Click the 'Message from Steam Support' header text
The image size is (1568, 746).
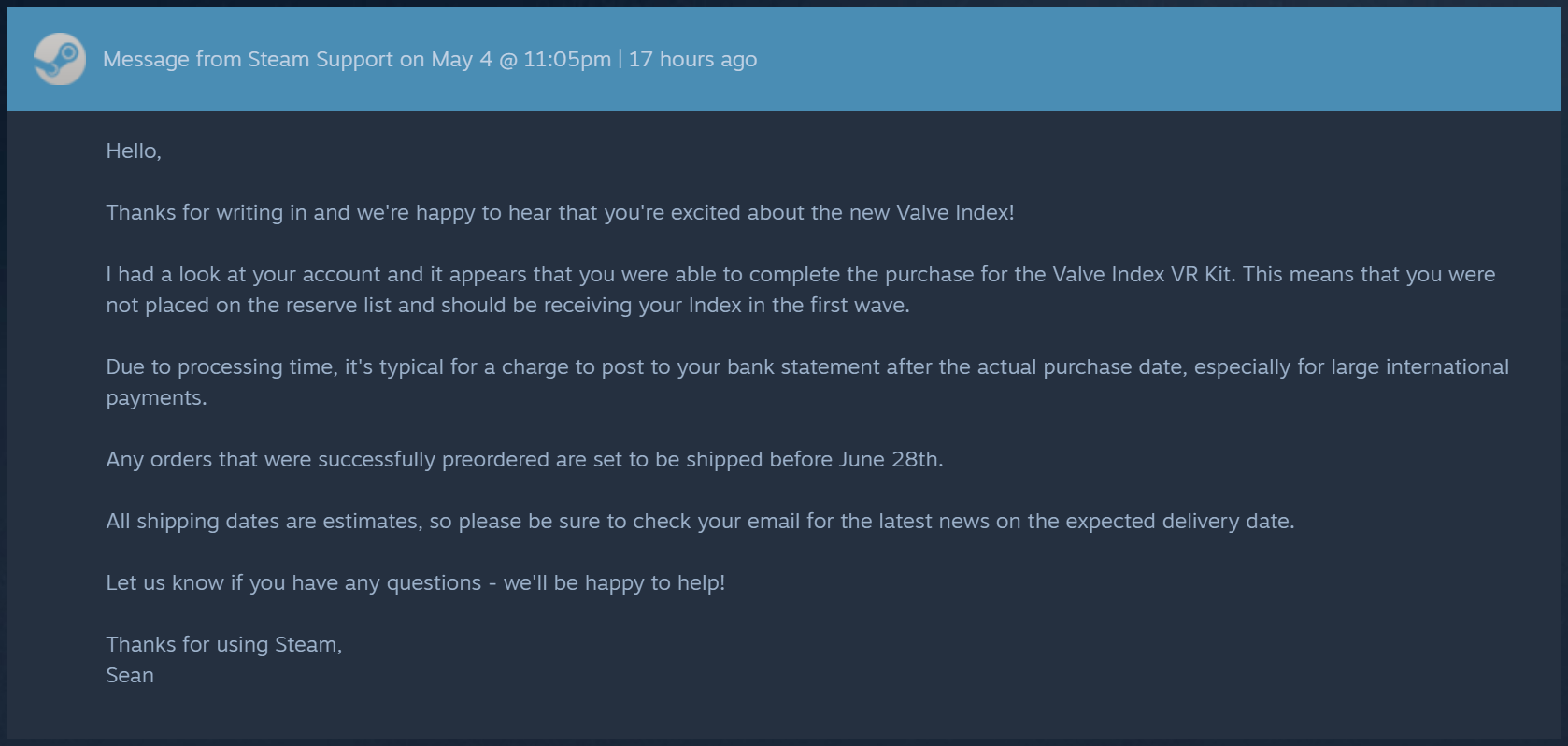point(248,59)
